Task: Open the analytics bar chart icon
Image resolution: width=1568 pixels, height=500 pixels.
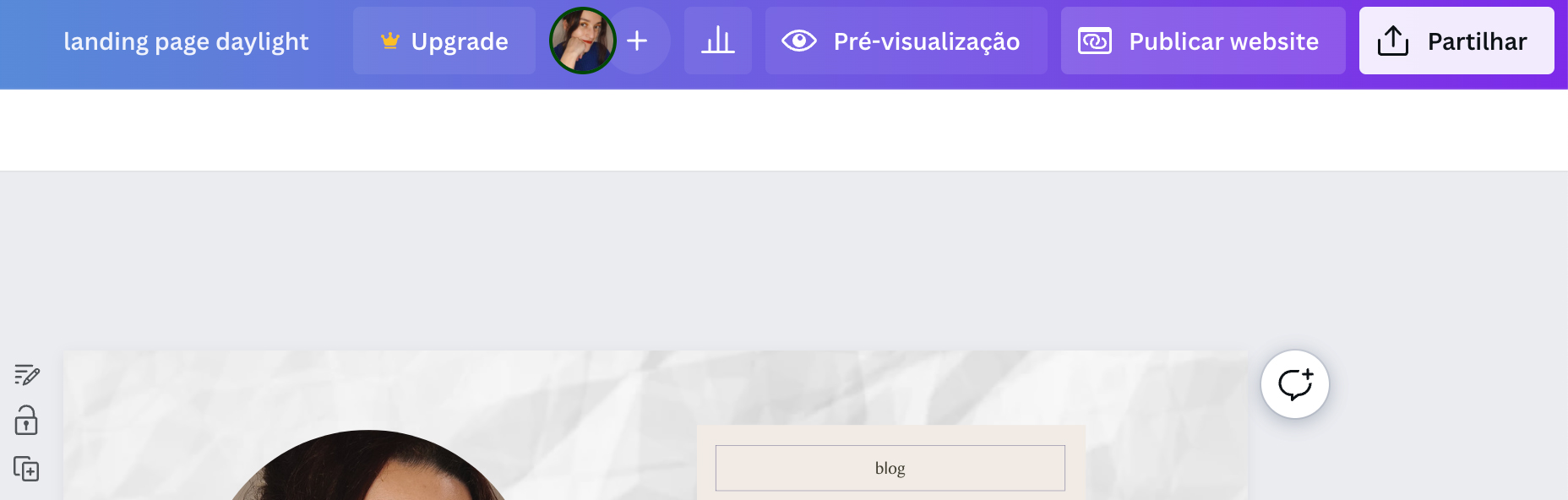Action: coord(718,41)
